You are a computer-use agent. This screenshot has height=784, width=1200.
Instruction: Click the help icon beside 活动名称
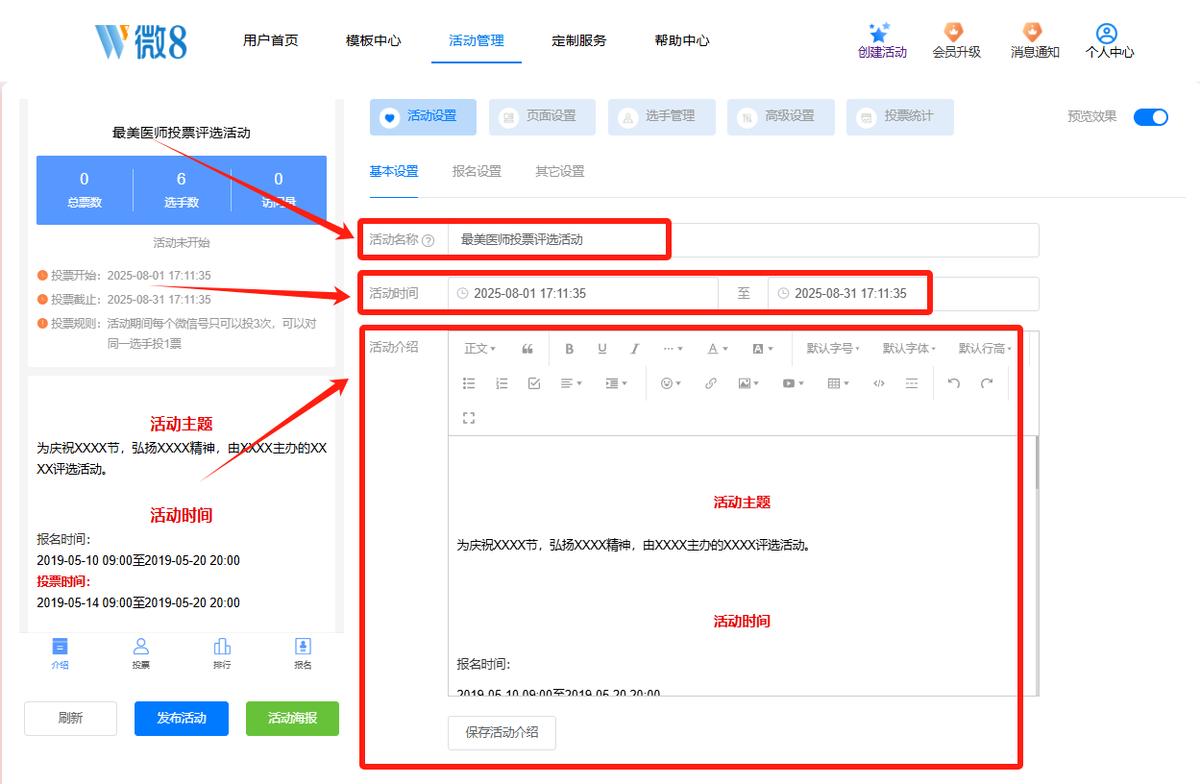(428, 240)
